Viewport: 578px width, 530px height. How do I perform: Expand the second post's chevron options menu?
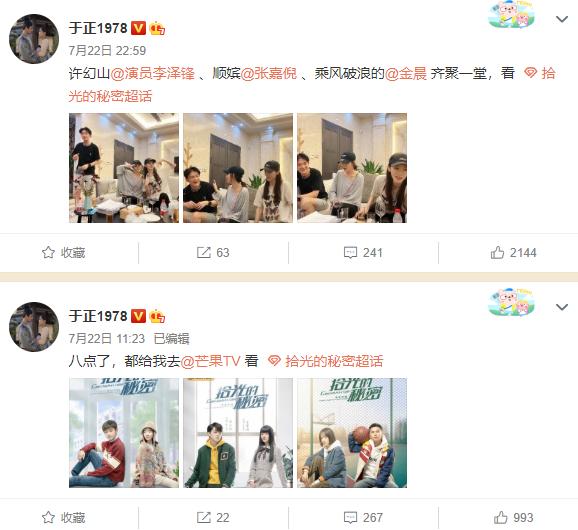coord(562,307)
